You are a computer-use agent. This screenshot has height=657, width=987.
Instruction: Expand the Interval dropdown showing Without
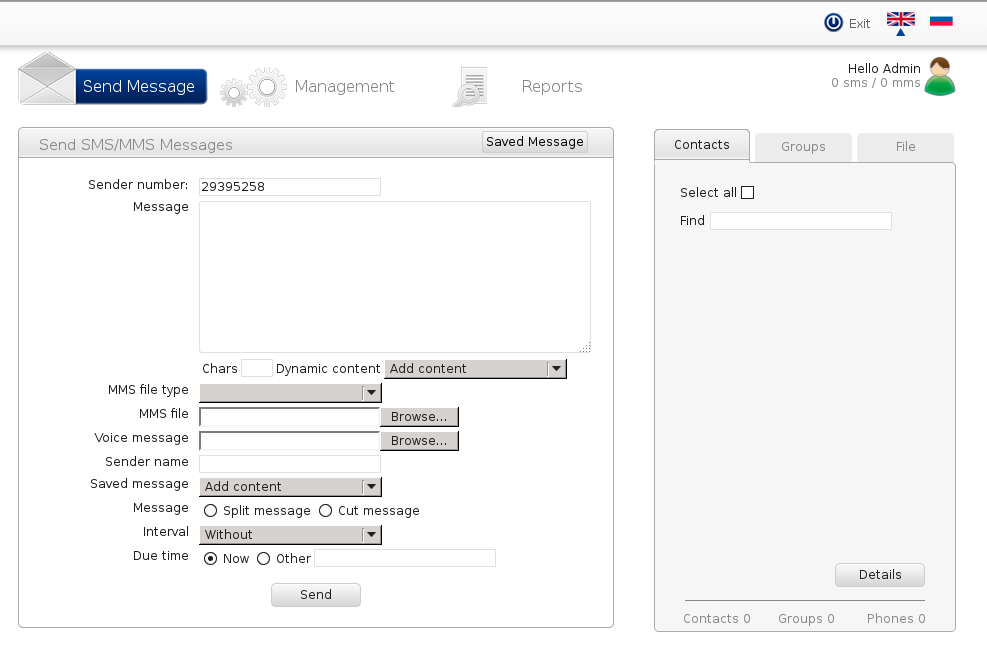pyautogui.click(x=290, y=535)
